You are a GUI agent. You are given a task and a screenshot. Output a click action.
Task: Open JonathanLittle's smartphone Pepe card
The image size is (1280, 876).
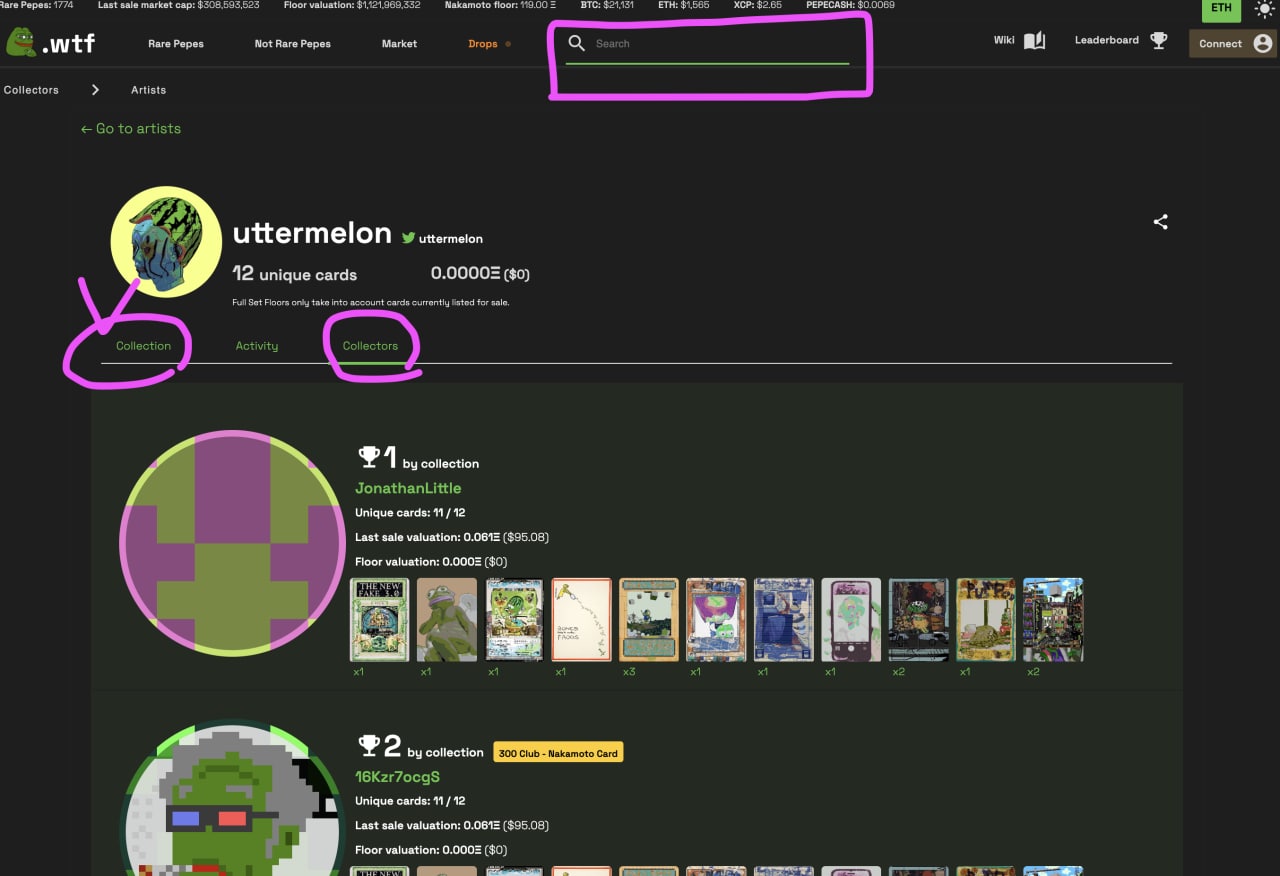pos(851,620)
